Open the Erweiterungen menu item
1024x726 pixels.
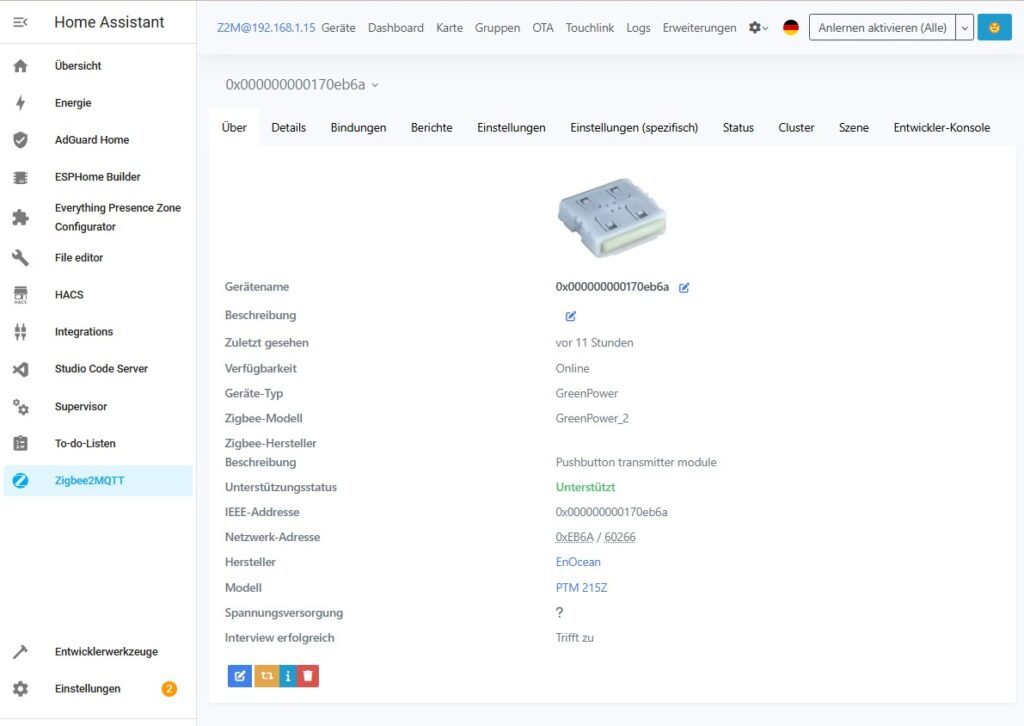pyautogui.click(x=699, y=28)
